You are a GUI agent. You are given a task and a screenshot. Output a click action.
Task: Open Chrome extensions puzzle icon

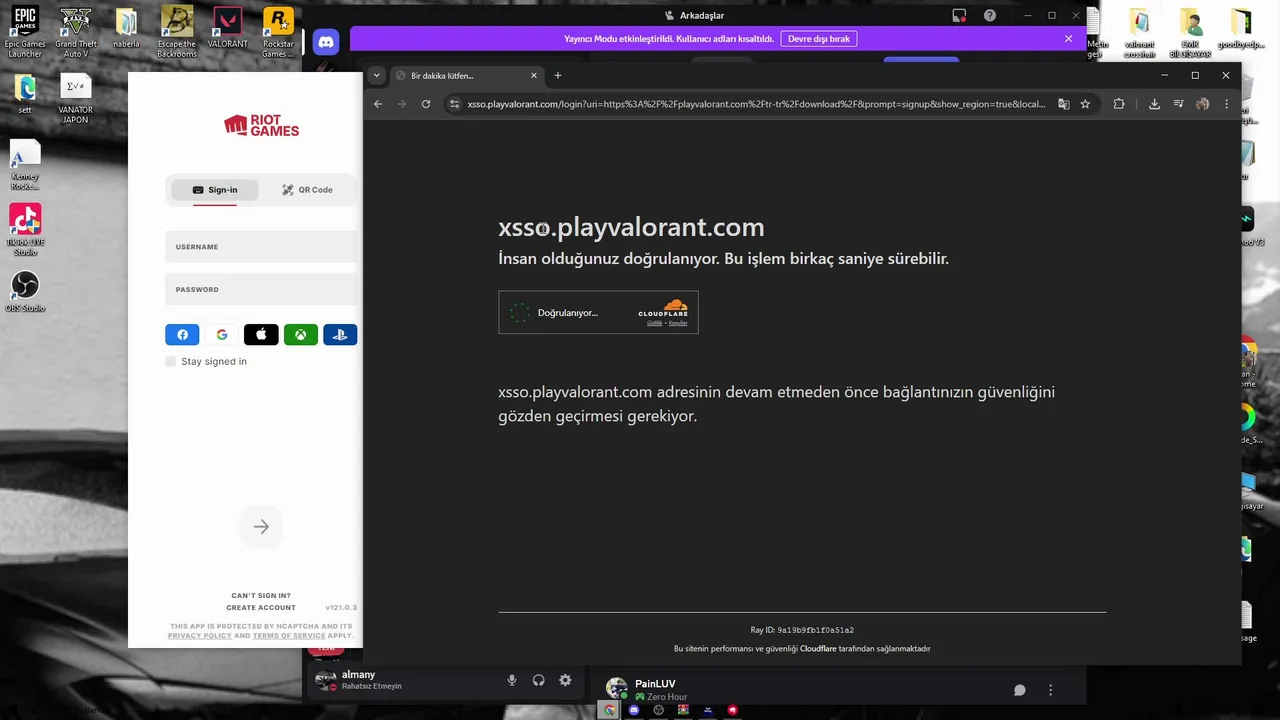click(1119, 104)
